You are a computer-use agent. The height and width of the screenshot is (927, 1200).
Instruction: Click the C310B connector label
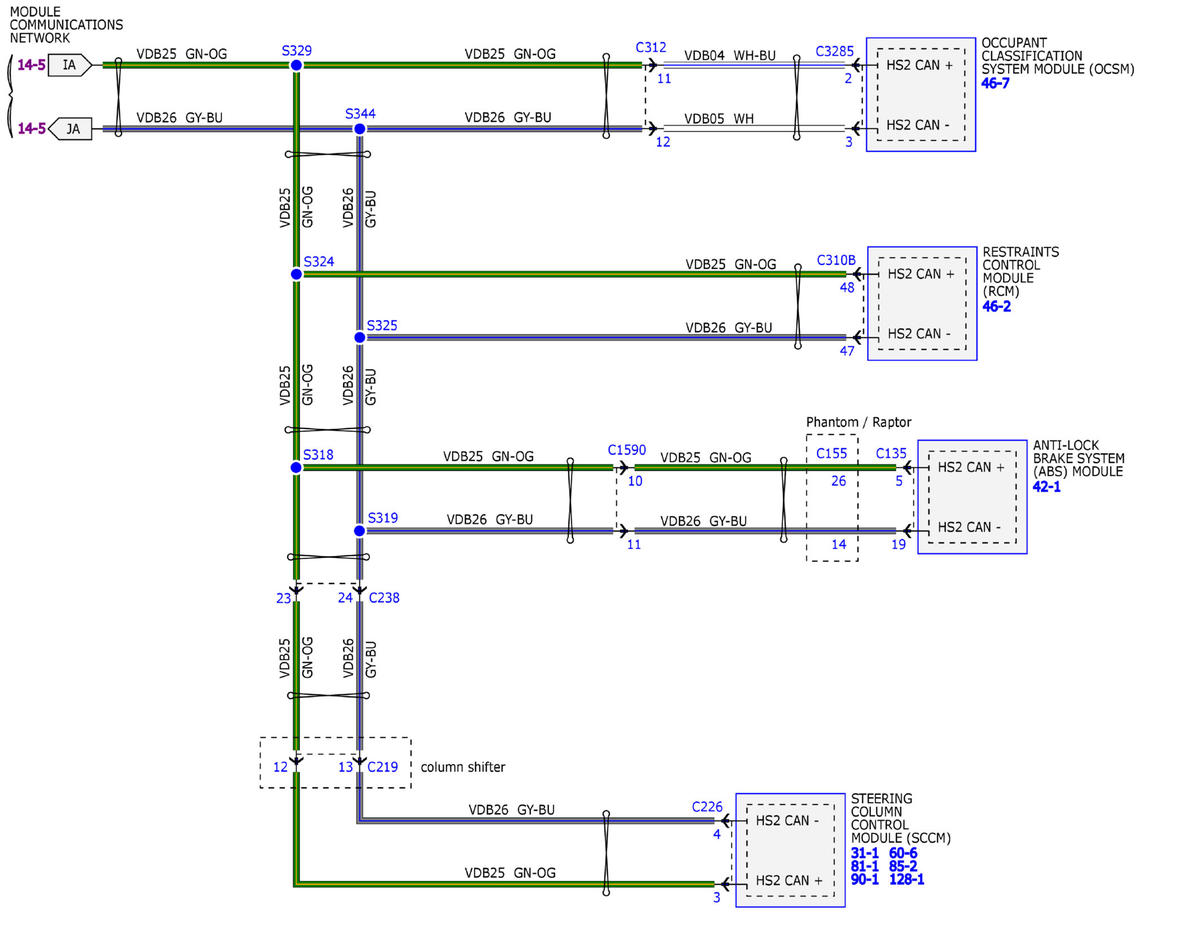(x=837, y=260)
